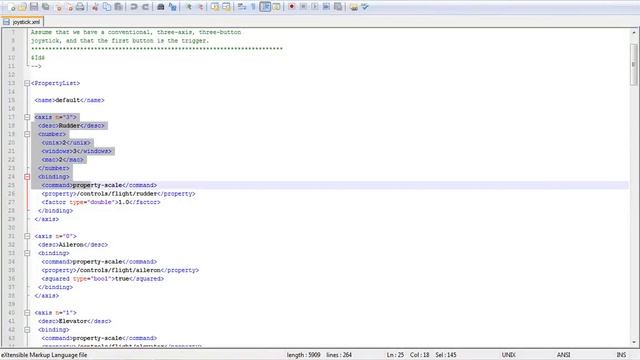Run macro multiple times icon
This screenshot has height=360, width=640.
pyautogui.click(x=326, y=7)
